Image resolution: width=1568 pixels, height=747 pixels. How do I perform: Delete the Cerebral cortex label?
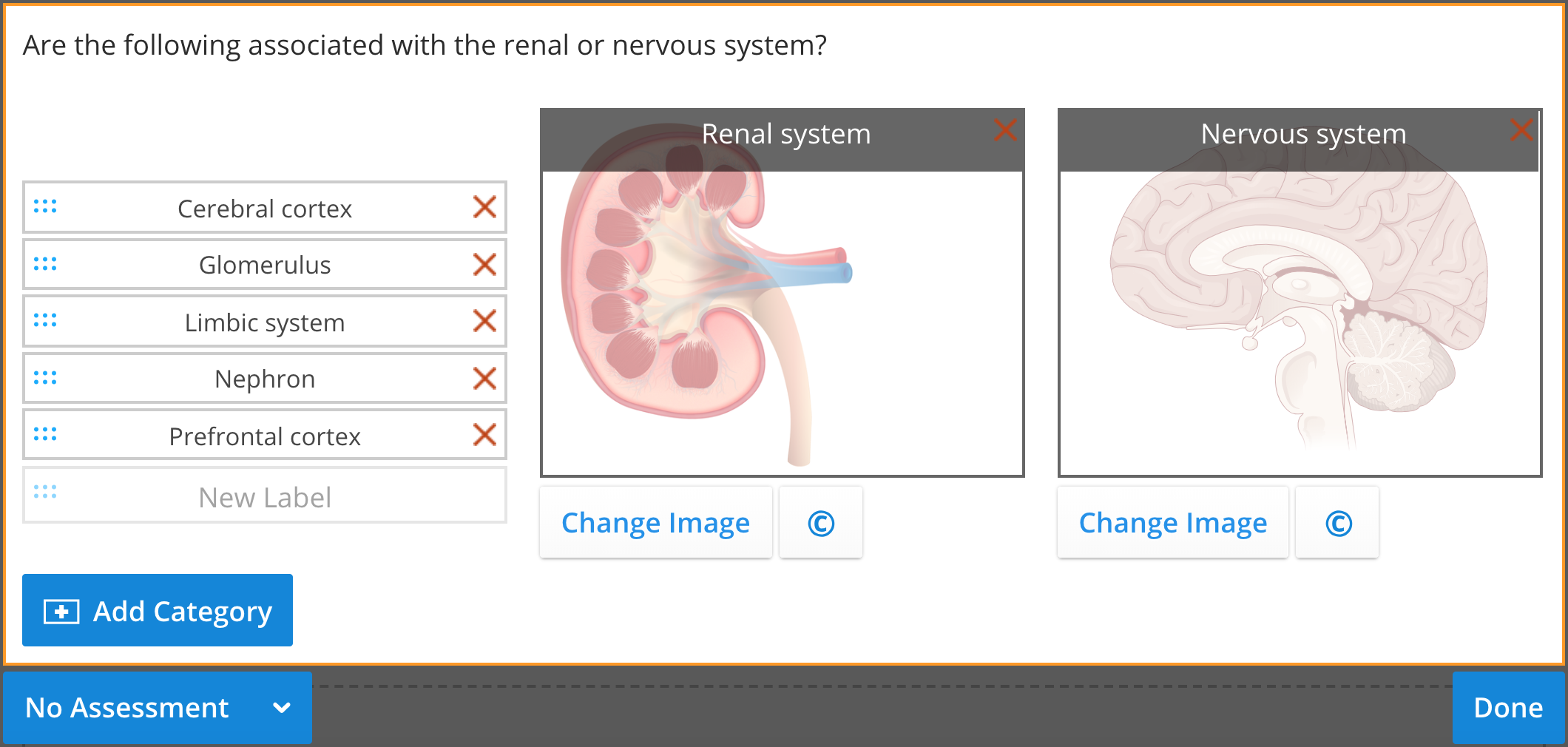click(x=484, y=207)
